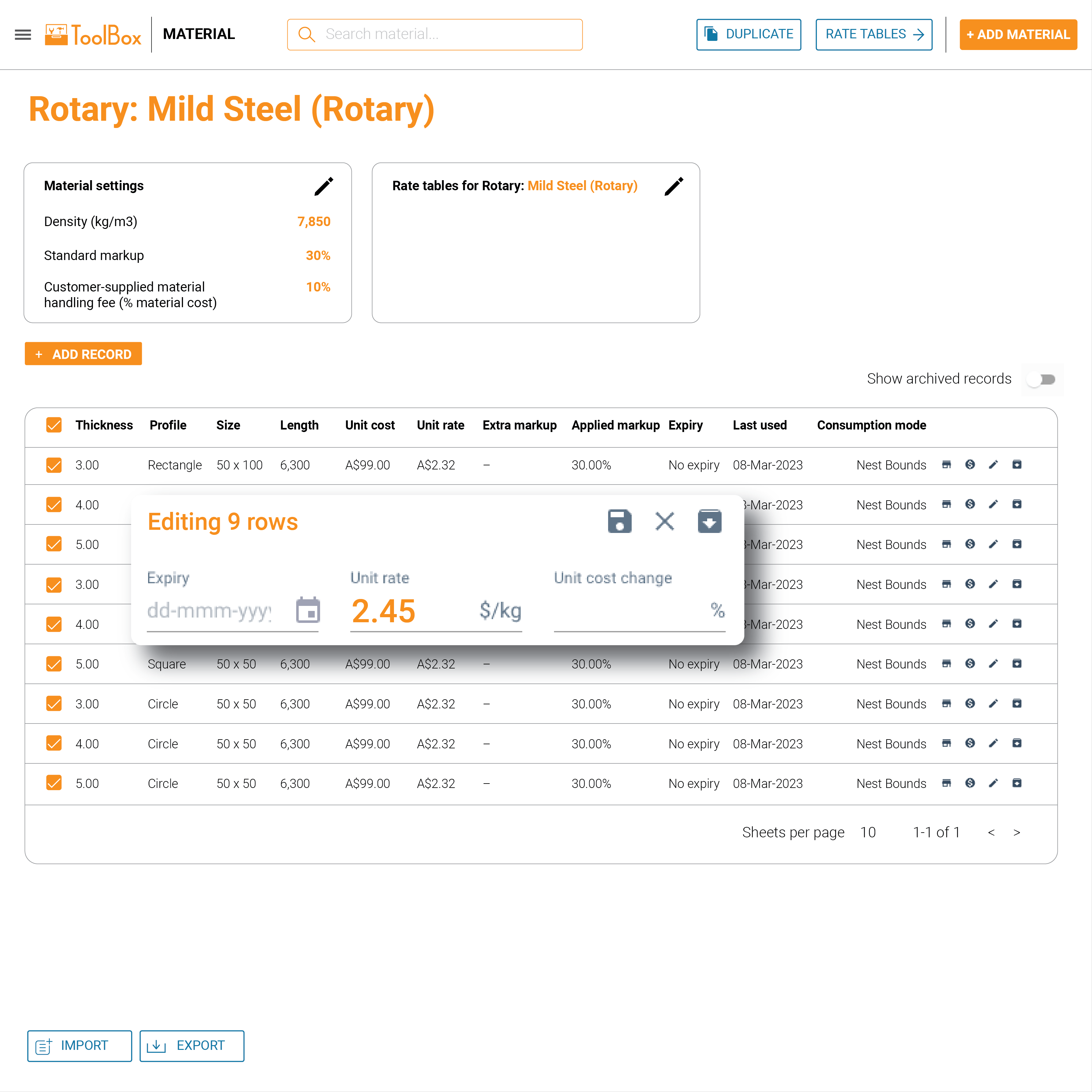Uncheck the select-all header checkbox
The image size is (1092, 1092).
[54, 425]
